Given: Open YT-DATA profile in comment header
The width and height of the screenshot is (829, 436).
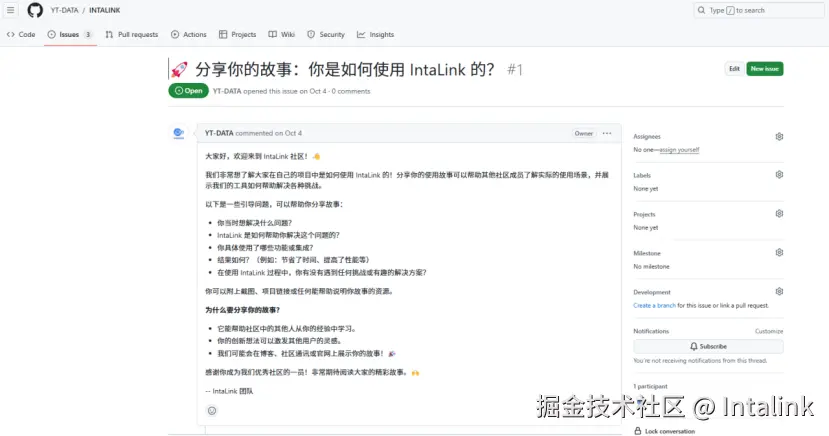Looking at the screenshot, I should pos(219,133).
